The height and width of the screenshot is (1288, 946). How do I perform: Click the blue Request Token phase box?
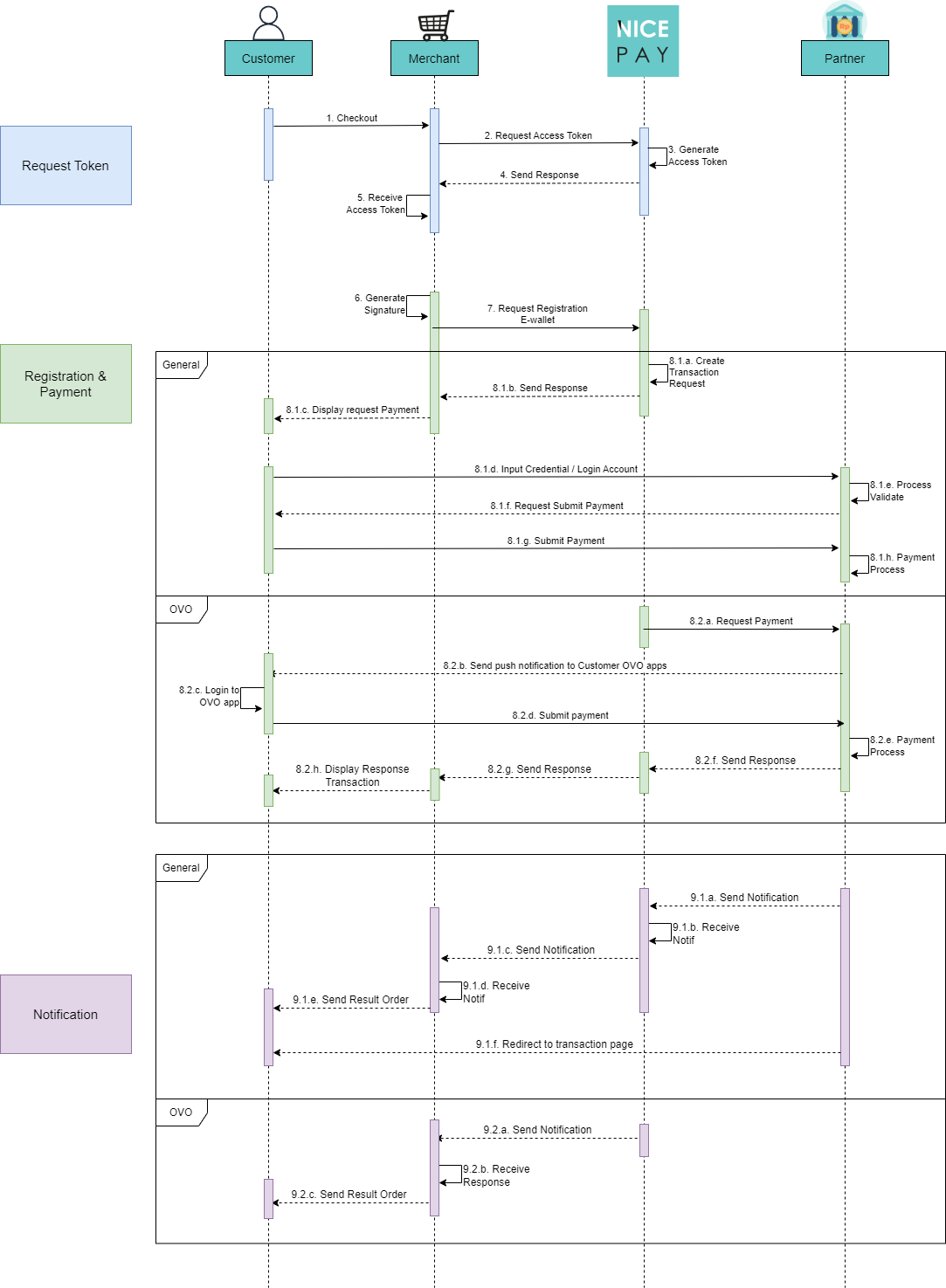click(66, 166)
